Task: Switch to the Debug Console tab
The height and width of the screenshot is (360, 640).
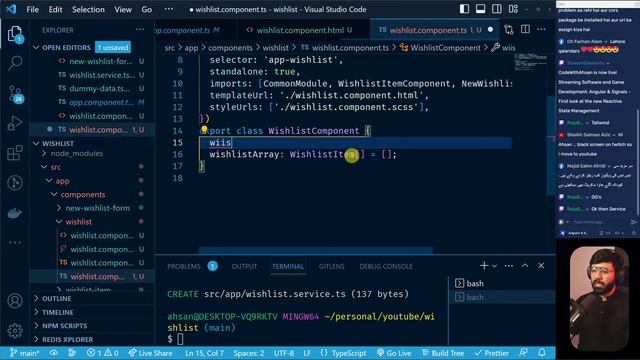Action: [386, 266]
